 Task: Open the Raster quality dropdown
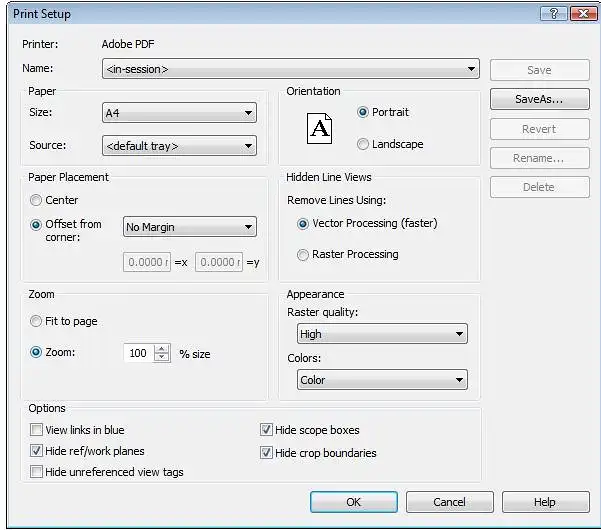pos(382,334)
